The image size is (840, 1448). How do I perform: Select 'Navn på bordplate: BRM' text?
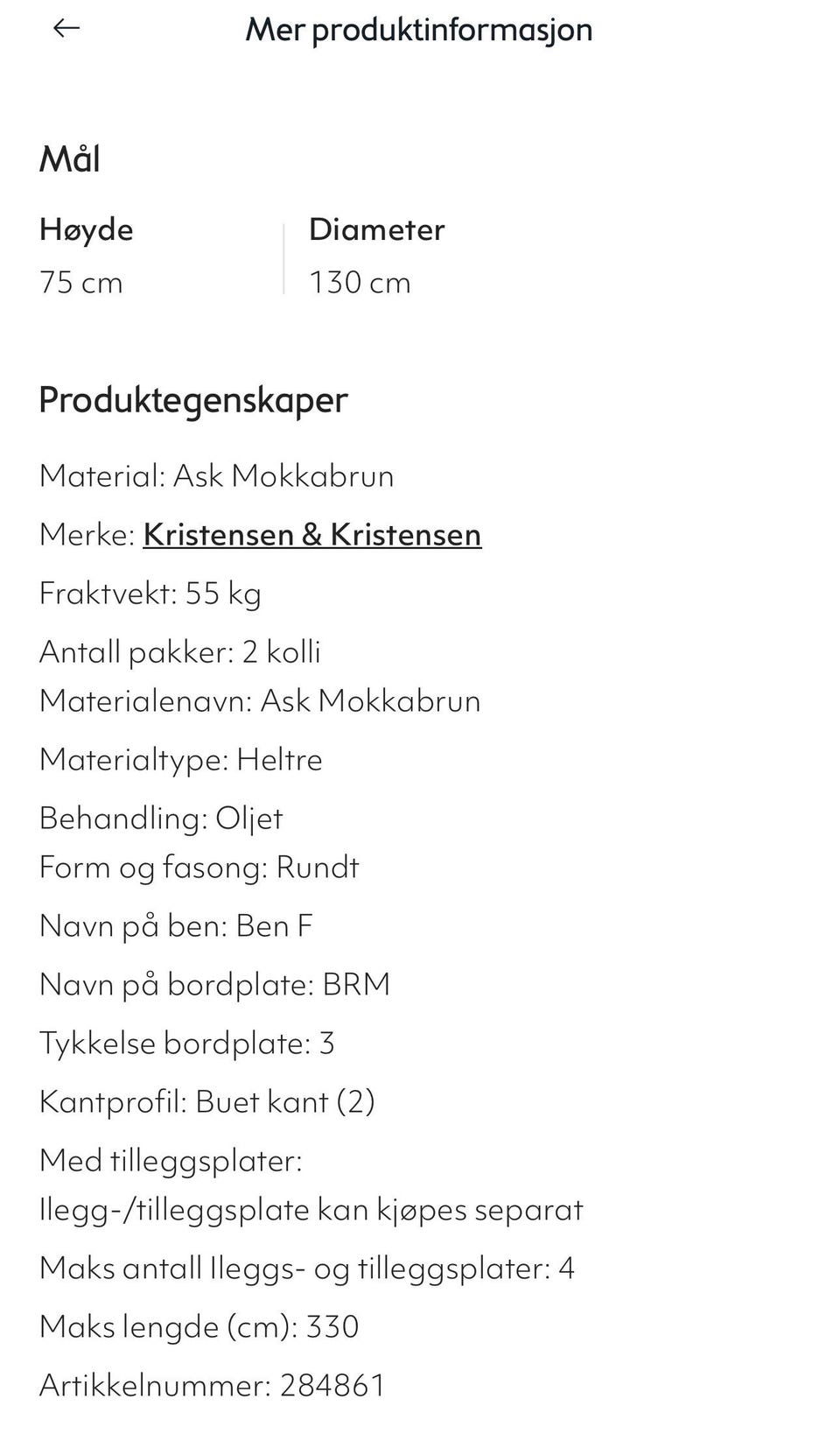point(214,985)
